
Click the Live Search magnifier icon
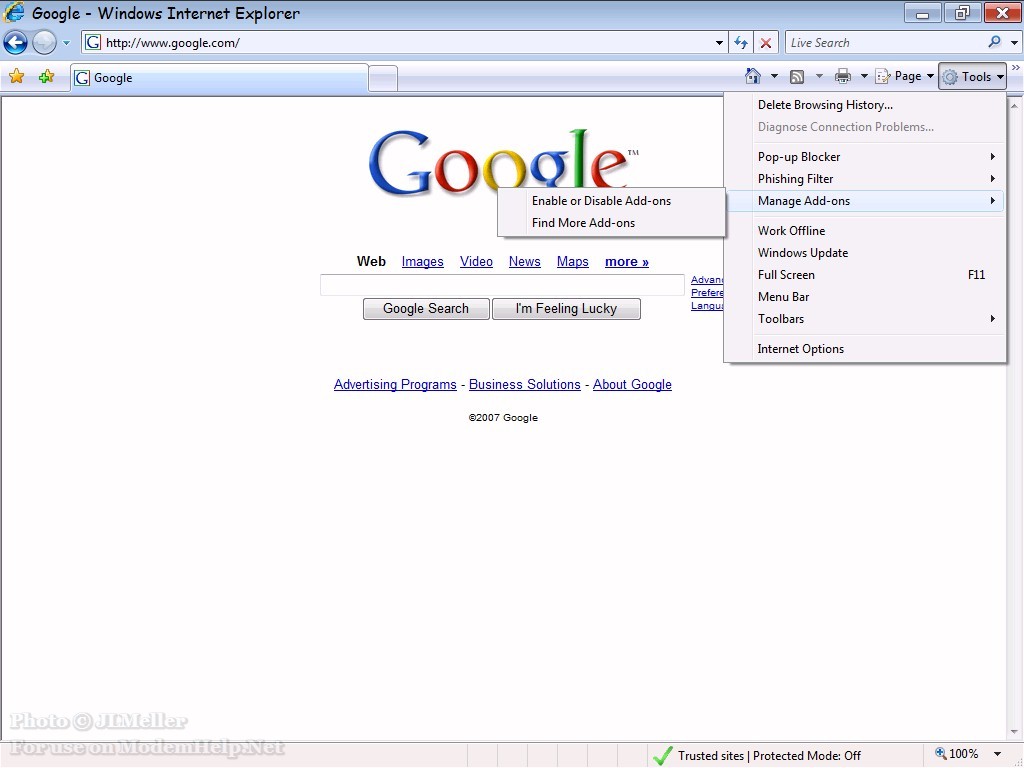[x=994, y=42]
